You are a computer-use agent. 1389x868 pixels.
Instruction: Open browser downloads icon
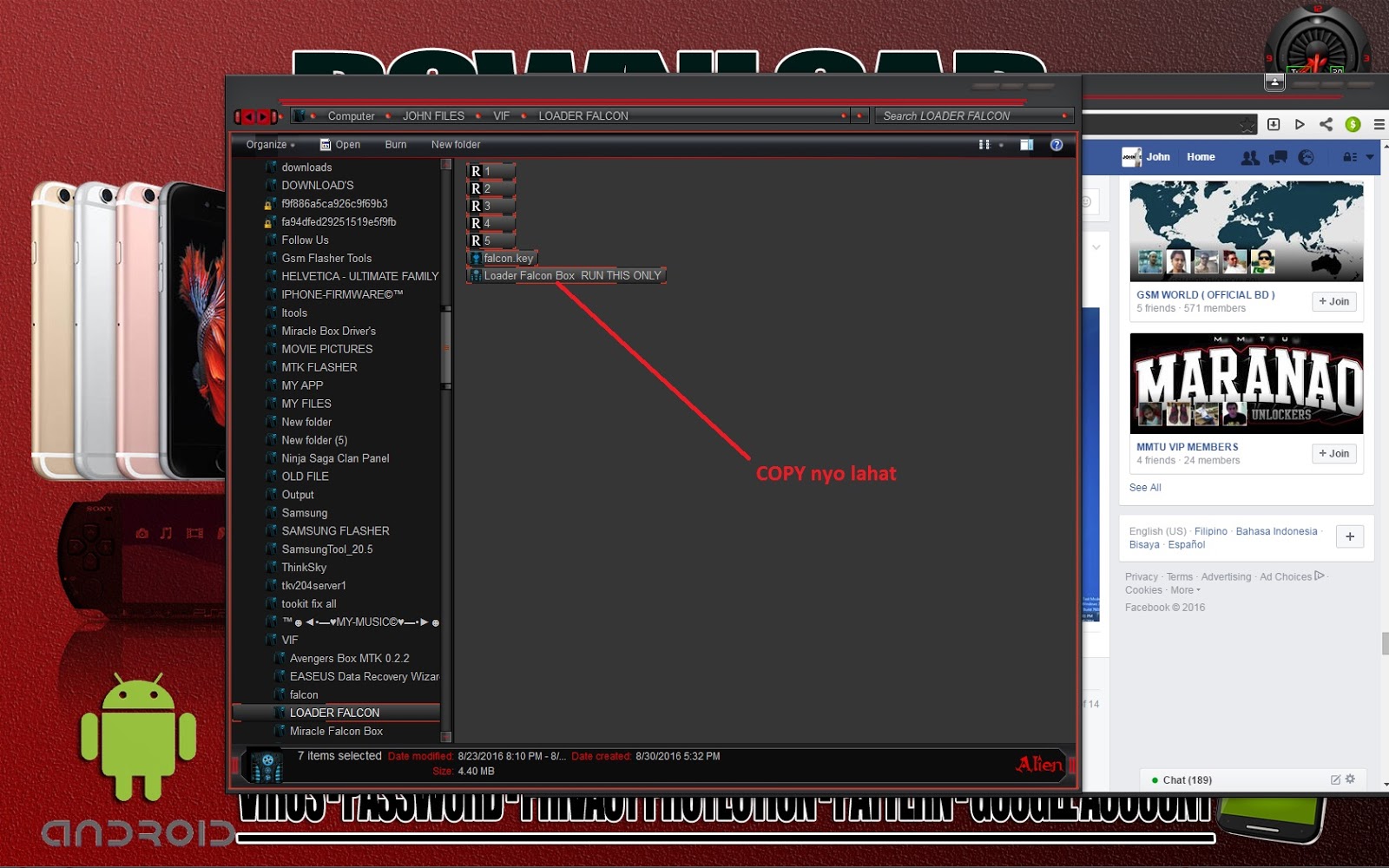[1274, 124]
